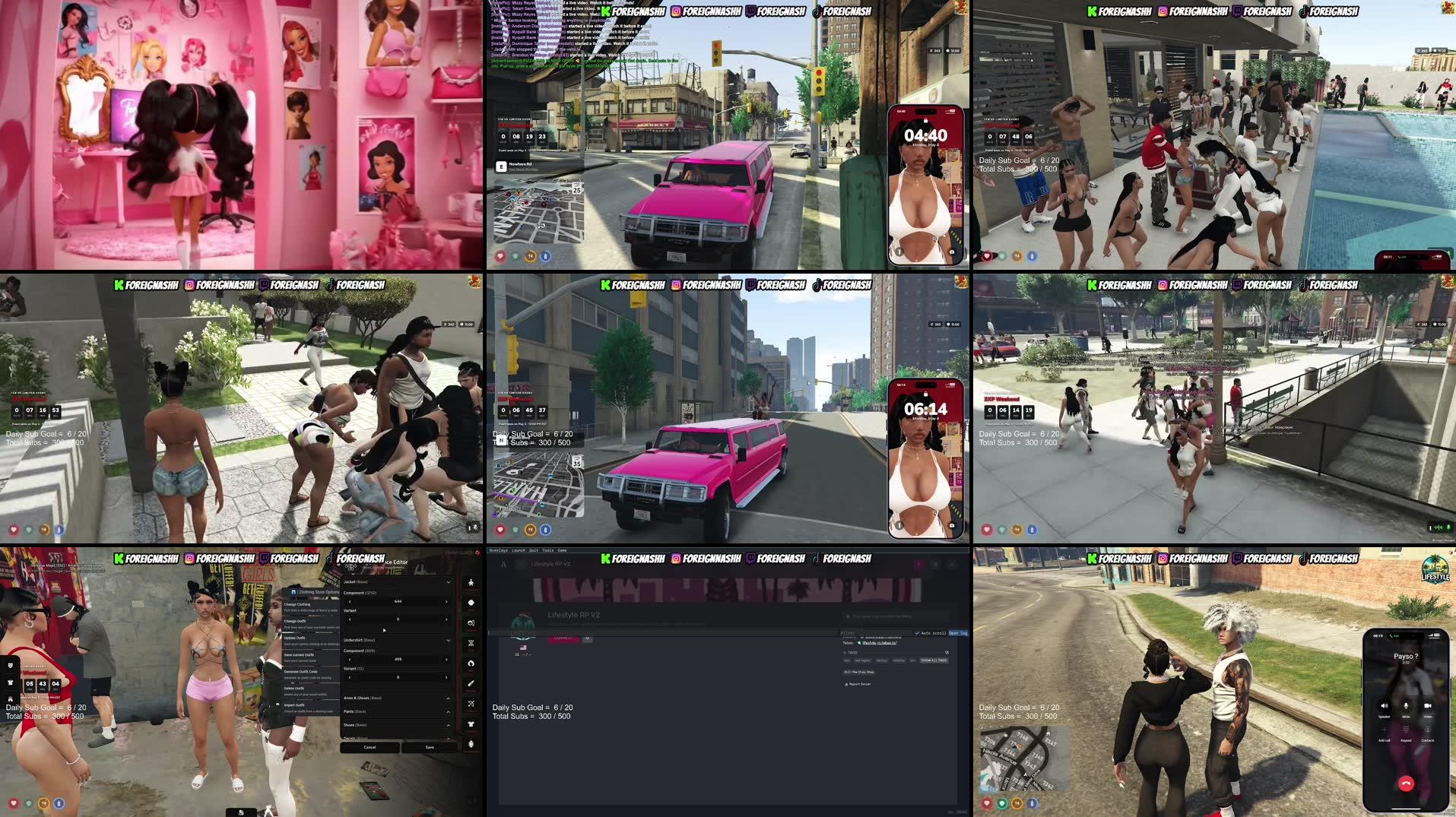The height and width of the screenshot is (817, 1456).
Task: Choose Update Outfit in Clothing Store Options
Action: tap(311, 641)
